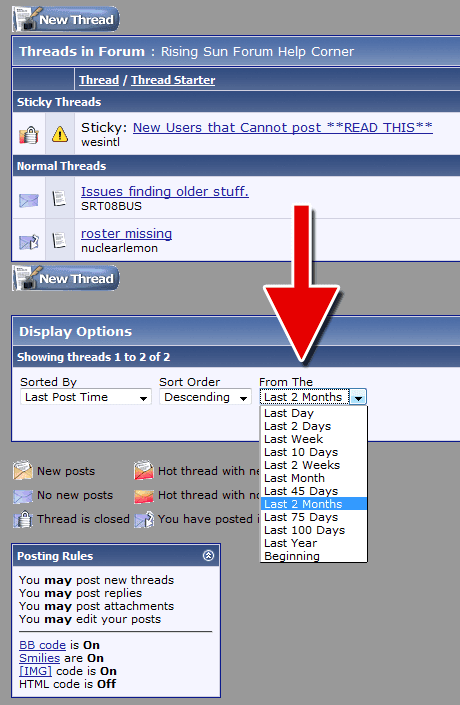Image resolution: width=460 pixels, height=705 pixels.
Task: Click the Posting Rules header text
Action: pos(55,556)
